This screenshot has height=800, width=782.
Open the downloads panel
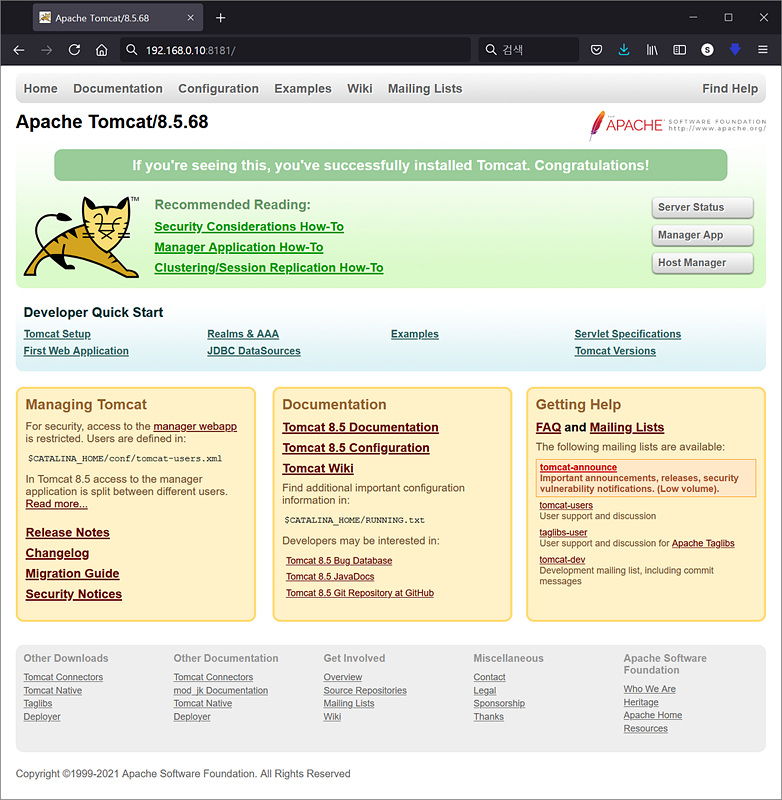[624, 50]
